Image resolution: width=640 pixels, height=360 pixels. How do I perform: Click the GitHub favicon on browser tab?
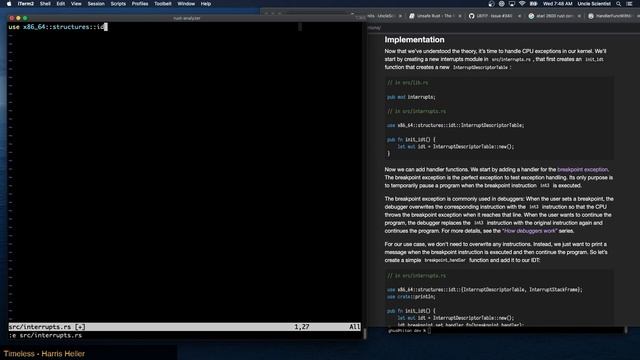click(471, 16)
